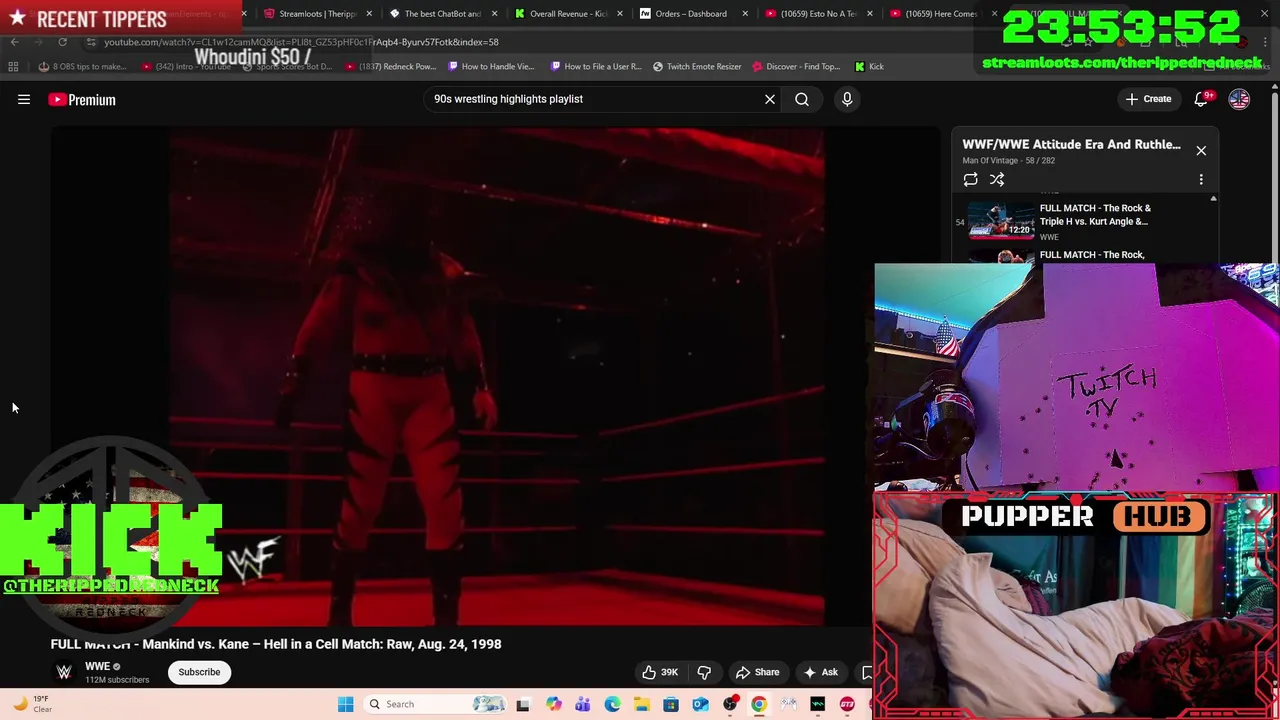Open the WWE channel name link

coord(97,666)
